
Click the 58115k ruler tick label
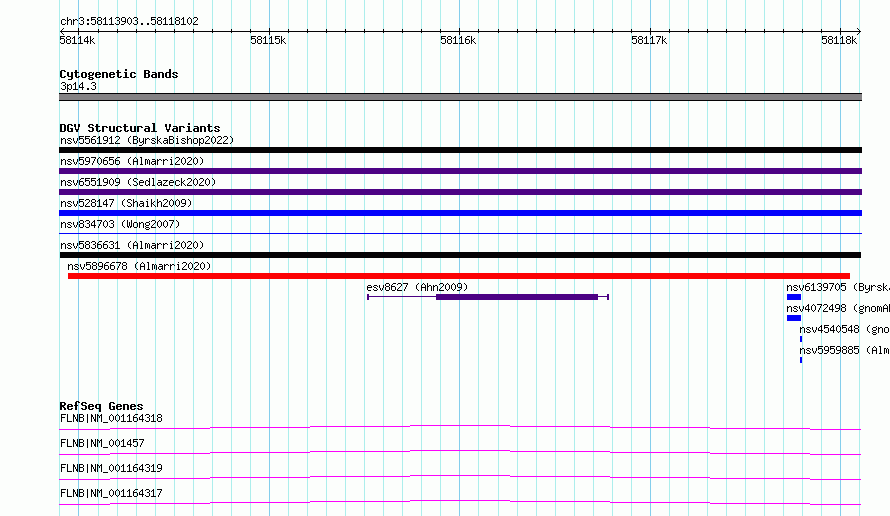coord(268,40)
